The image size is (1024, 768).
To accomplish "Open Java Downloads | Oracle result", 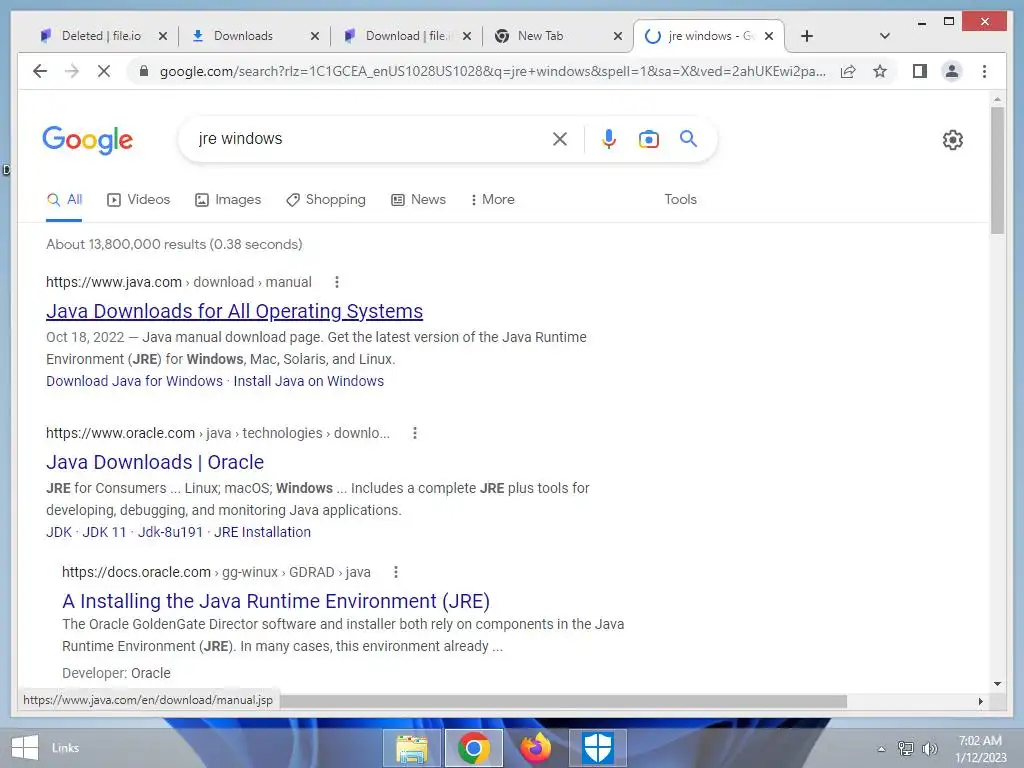I will [155, 462].
